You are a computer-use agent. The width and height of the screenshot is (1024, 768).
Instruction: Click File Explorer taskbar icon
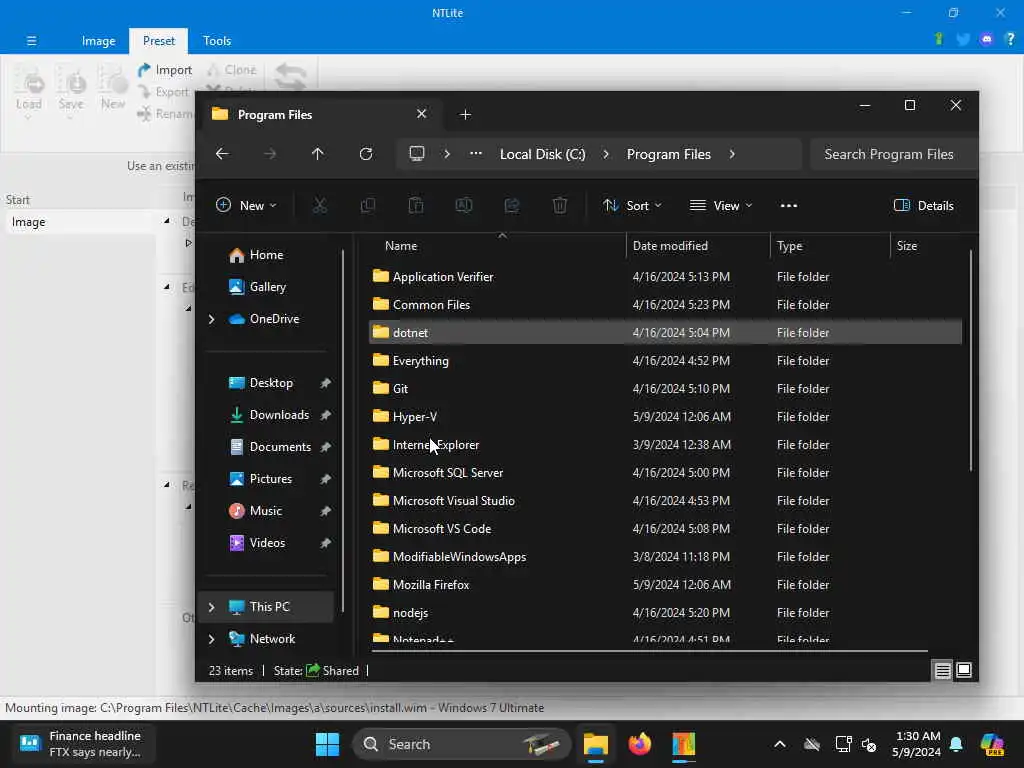point(596,744)
